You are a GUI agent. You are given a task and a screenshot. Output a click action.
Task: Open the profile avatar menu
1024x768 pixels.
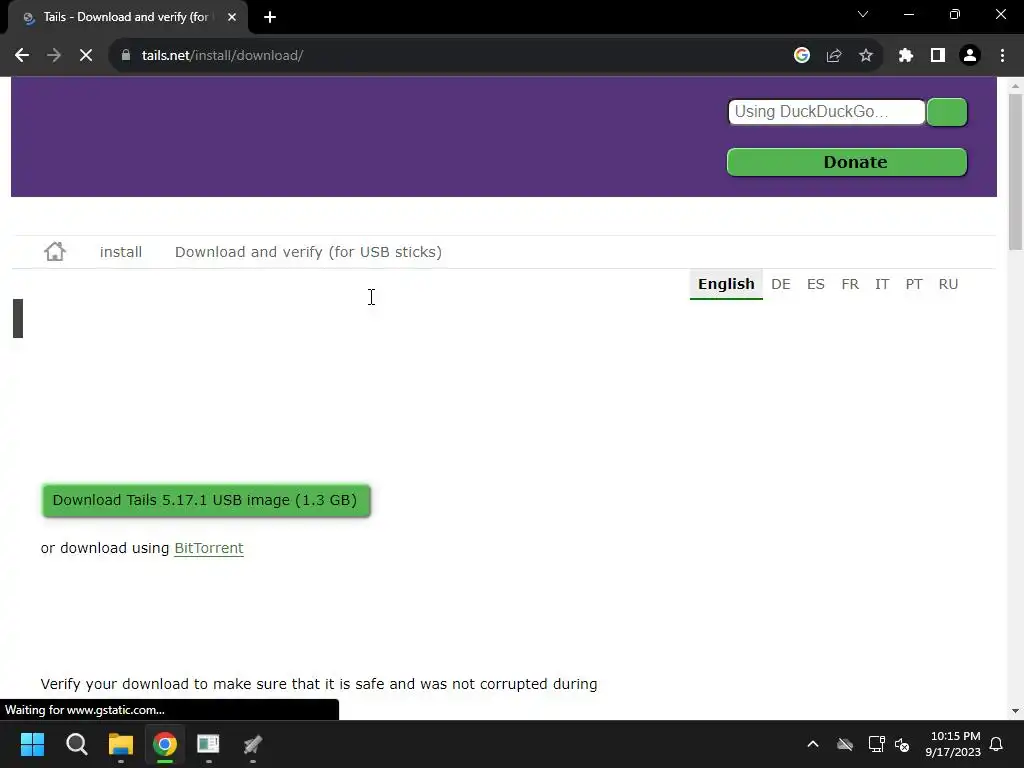click(970, 56)
